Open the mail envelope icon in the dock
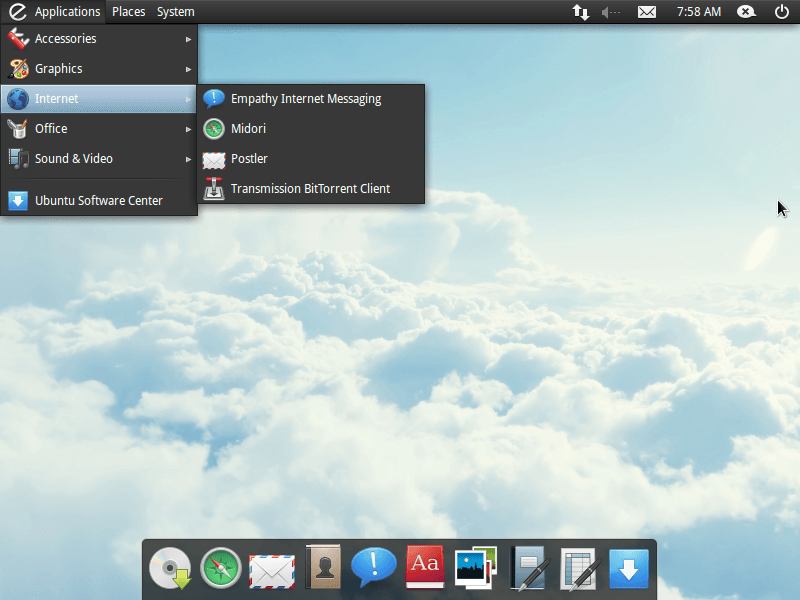The width and height of the screenshot is (800, 600). (x=272, y=571)
